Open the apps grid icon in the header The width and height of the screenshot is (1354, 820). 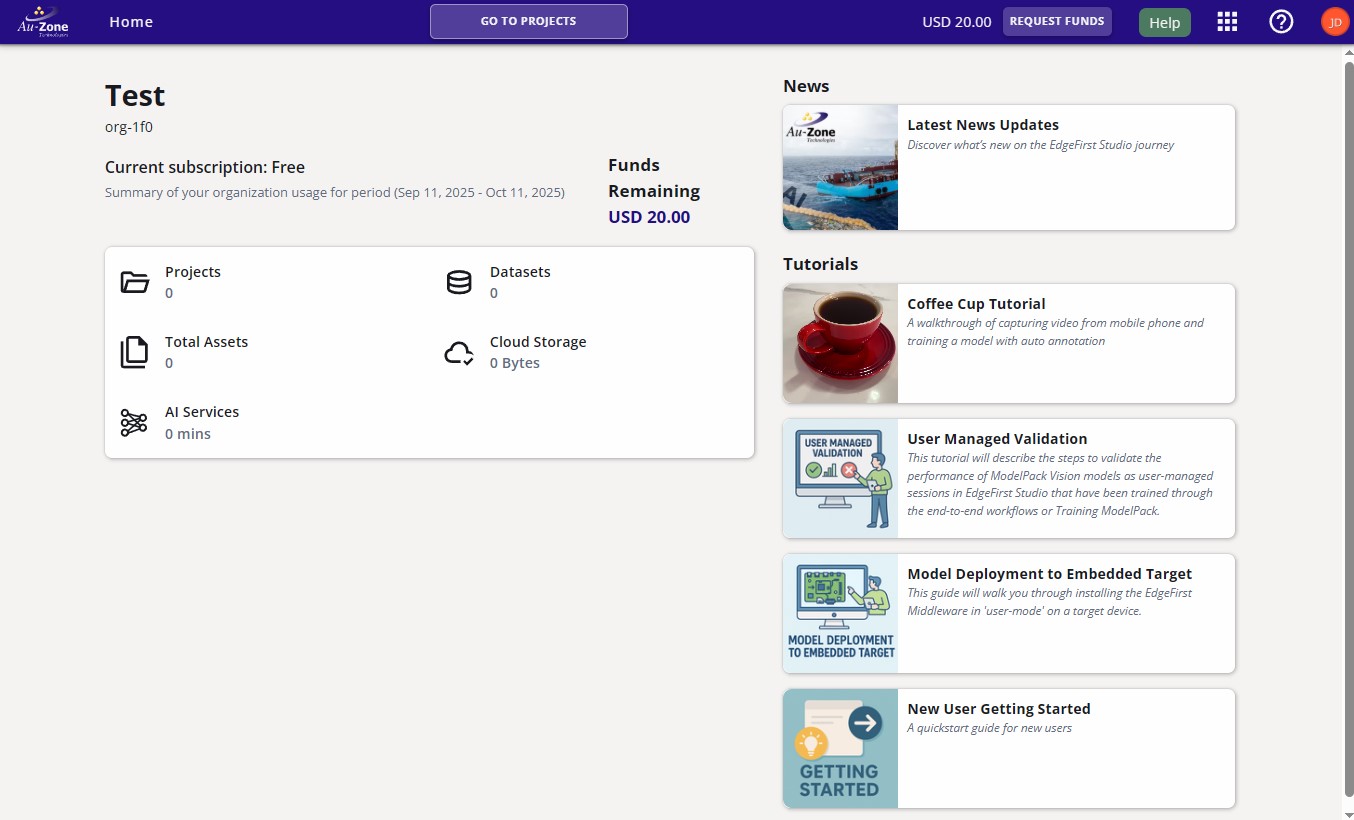[x=1227, y=22]
